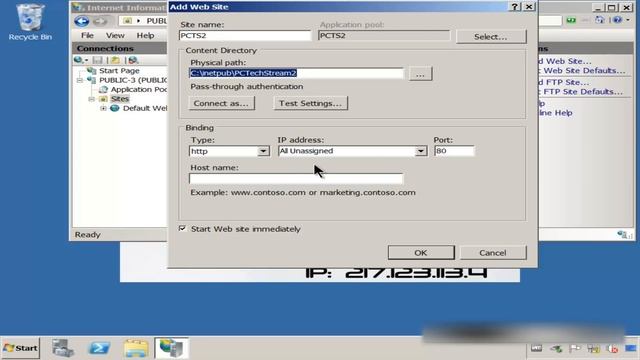Click Add Web Site action link
The height and width of the screenshot is (360, 640).
[565, 61]
